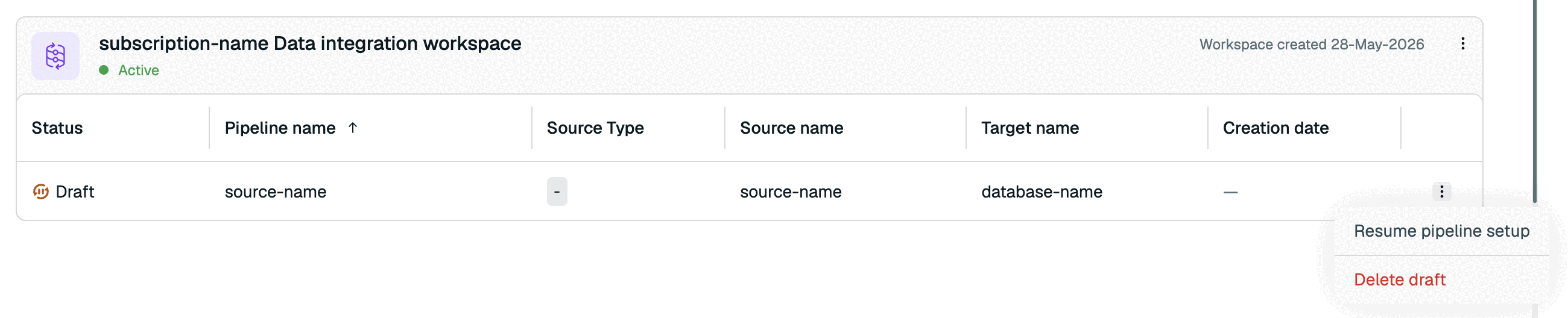Click the Target name column header

coord(1030,128)
